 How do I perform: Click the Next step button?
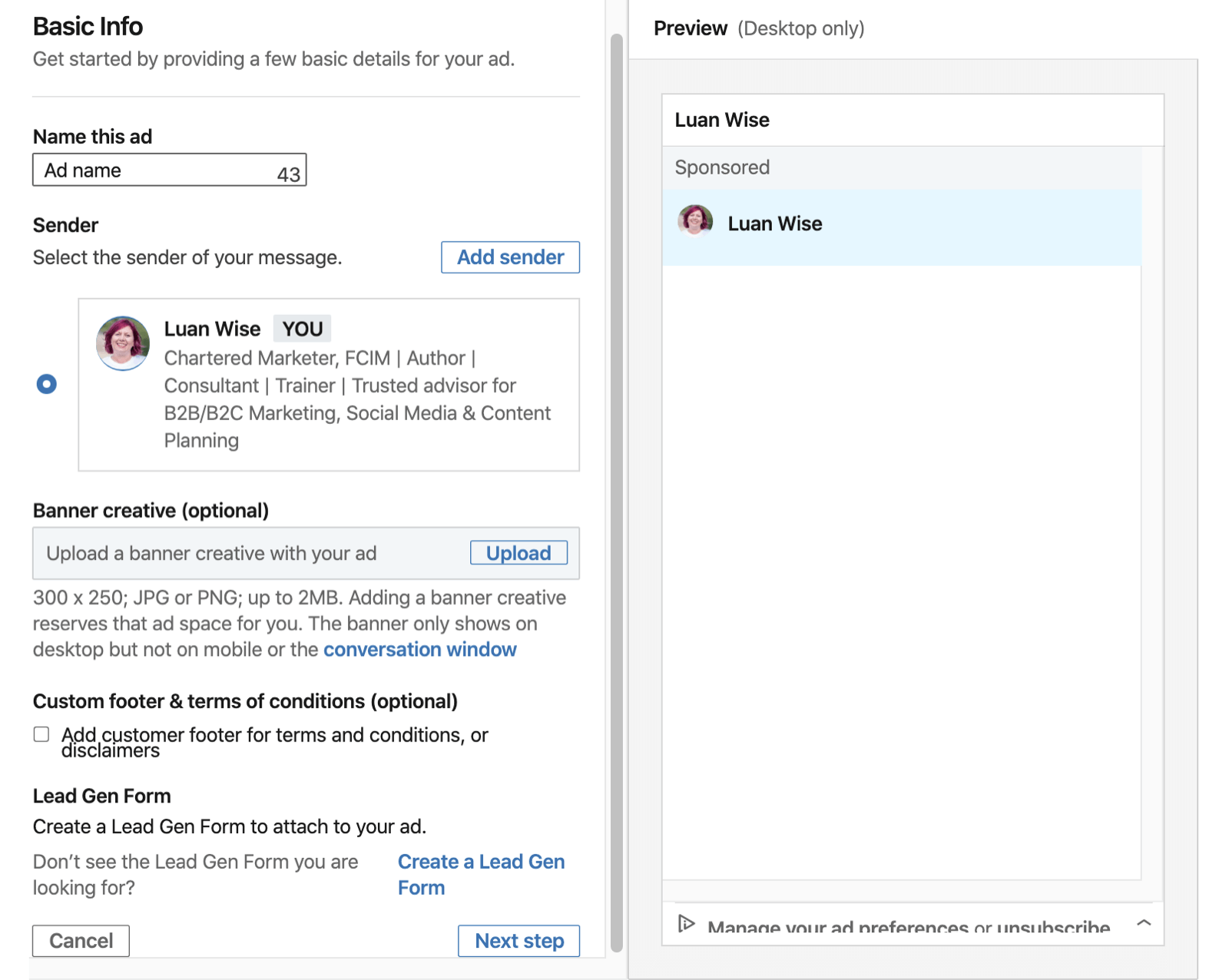(519, 941)
